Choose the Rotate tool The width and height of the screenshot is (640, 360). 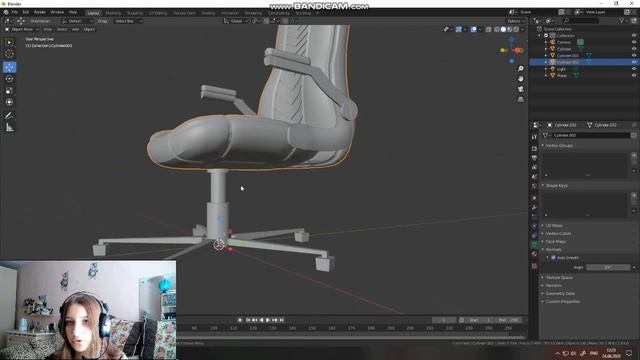click(x=9, y=79)
